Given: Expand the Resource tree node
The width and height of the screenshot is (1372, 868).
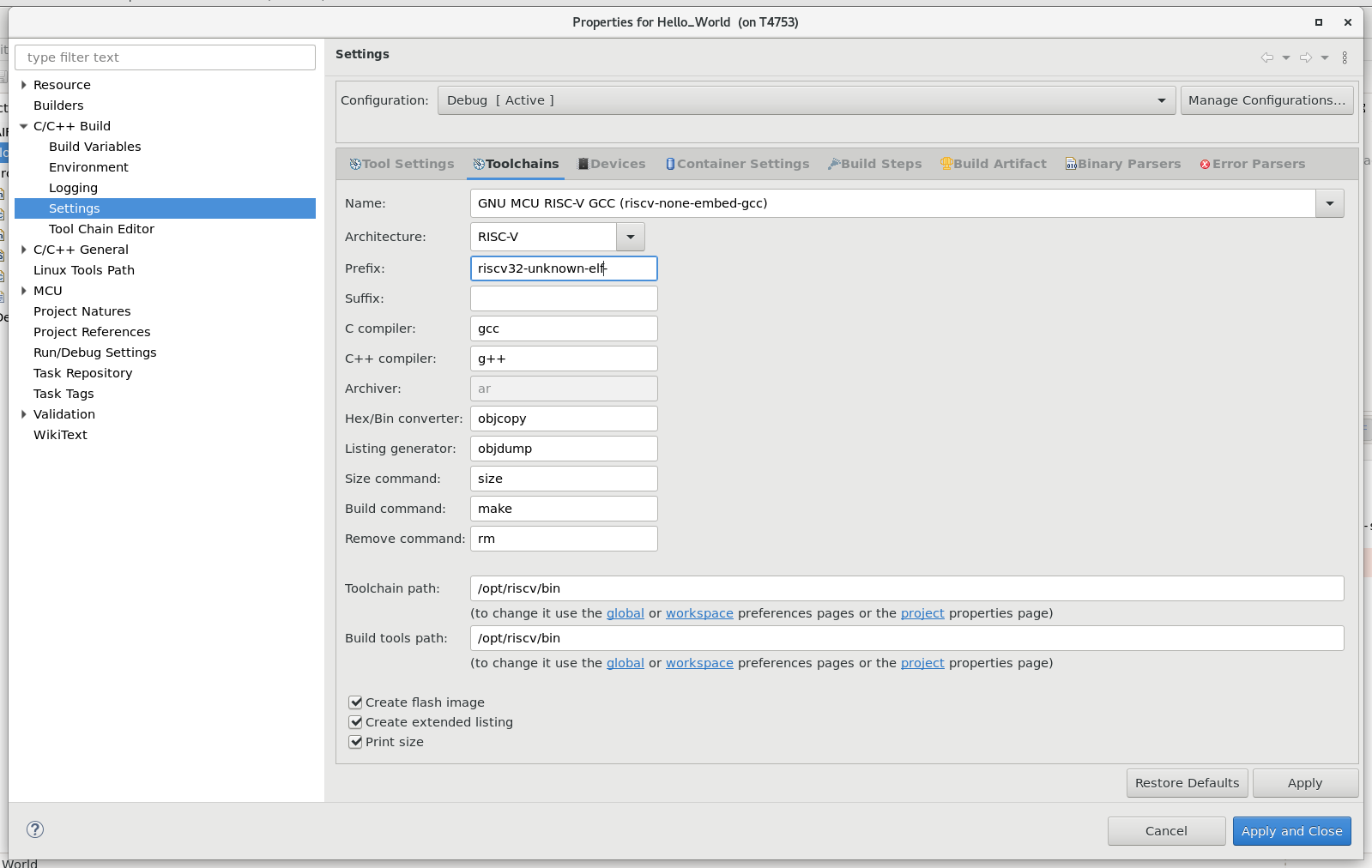Looking at the screenshot, I should [24, 85].
